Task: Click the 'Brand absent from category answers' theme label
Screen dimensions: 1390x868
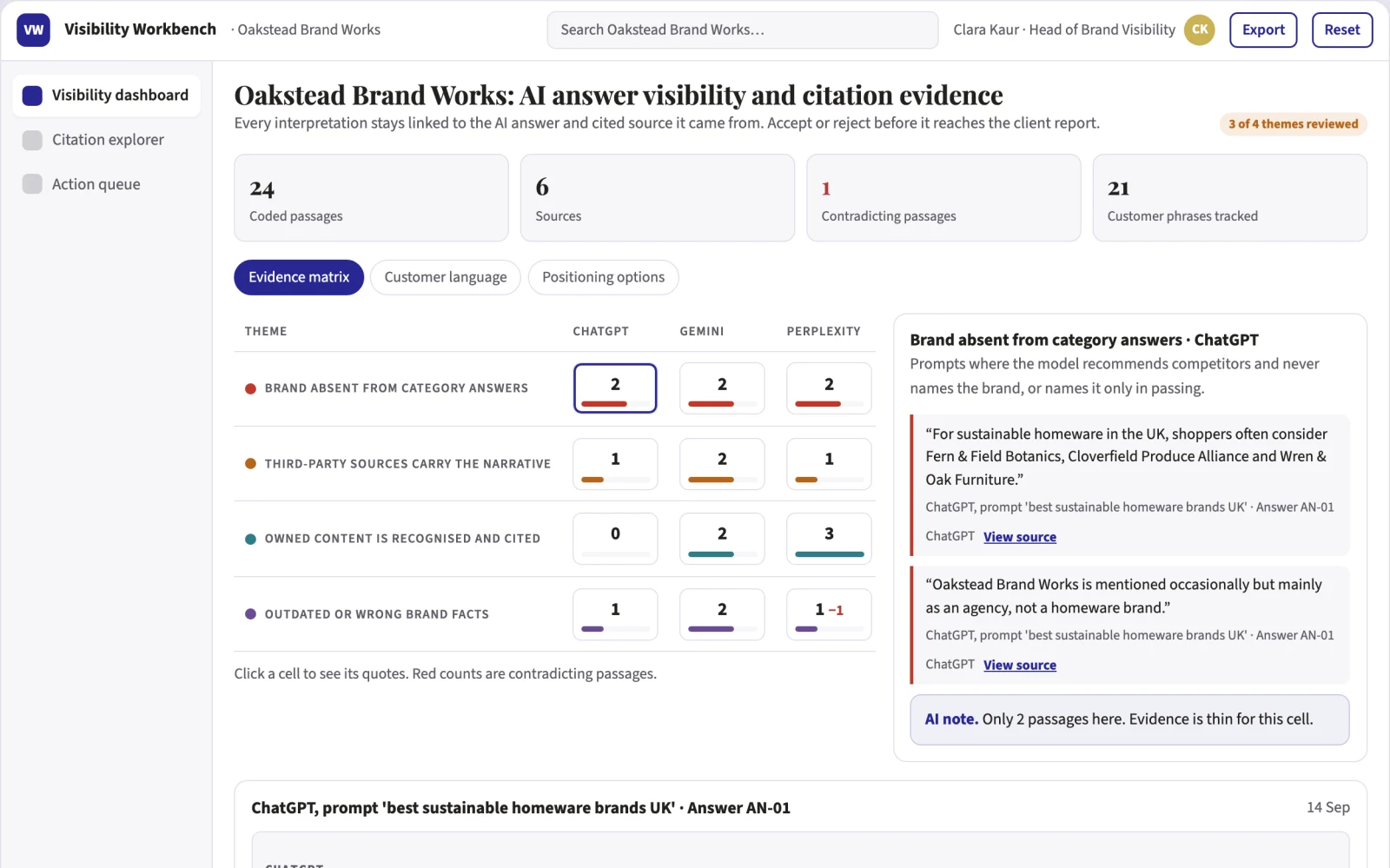Action: pos(396,388)
